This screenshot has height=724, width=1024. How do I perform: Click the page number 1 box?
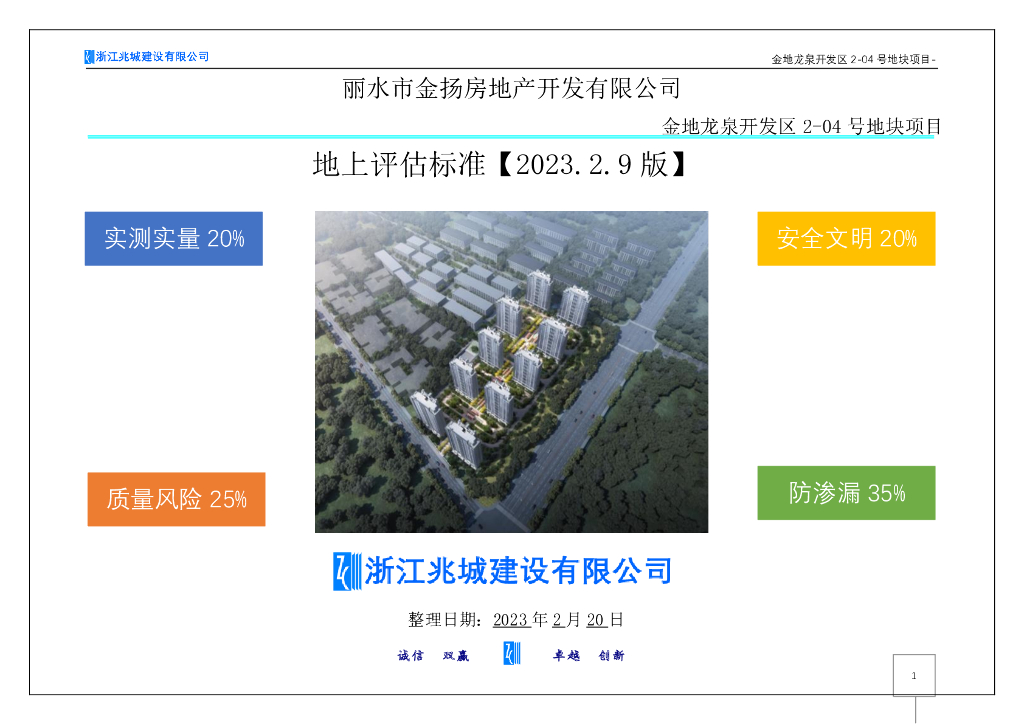pos(913,676)
